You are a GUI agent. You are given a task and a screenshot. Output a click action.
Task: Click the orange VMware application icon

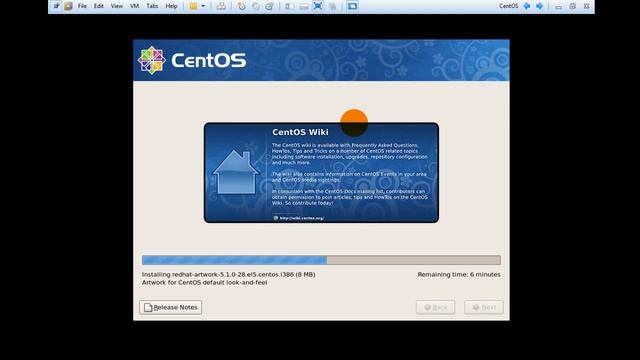pyautogui.click(x=68, y=6)
